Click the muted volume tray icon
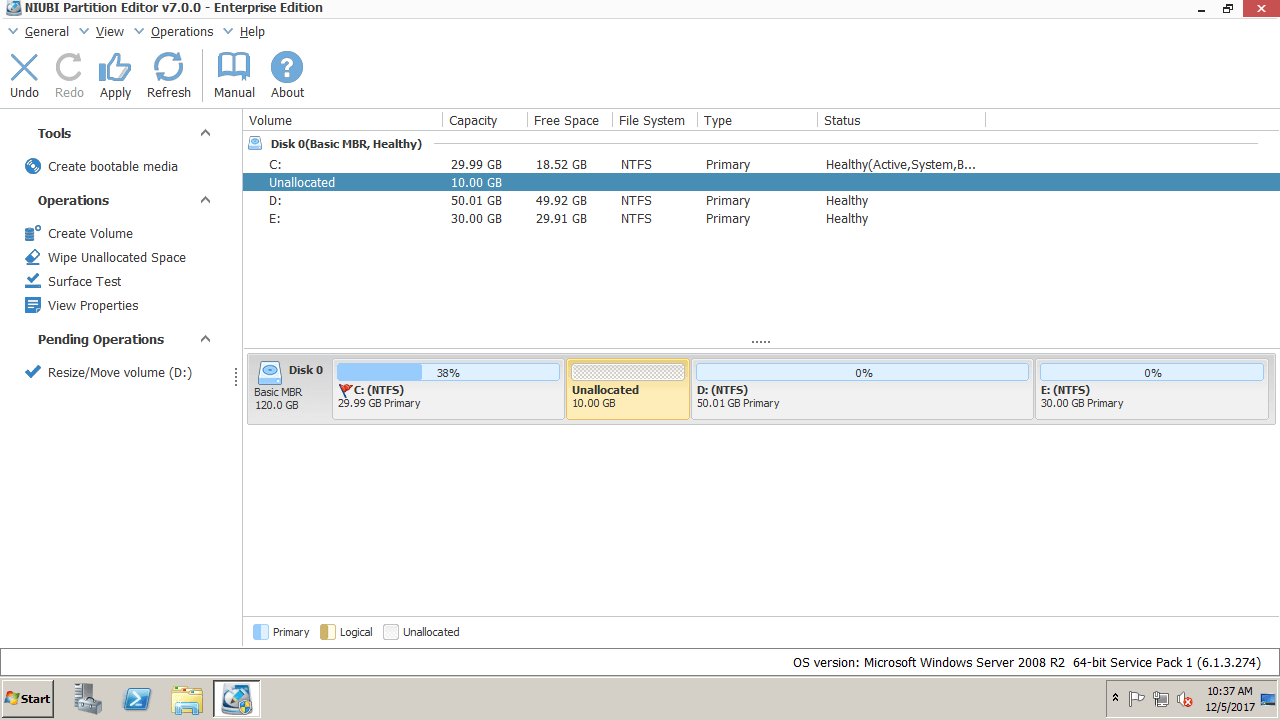Viewport: 1280px width, 720px height. [1185, 699]
